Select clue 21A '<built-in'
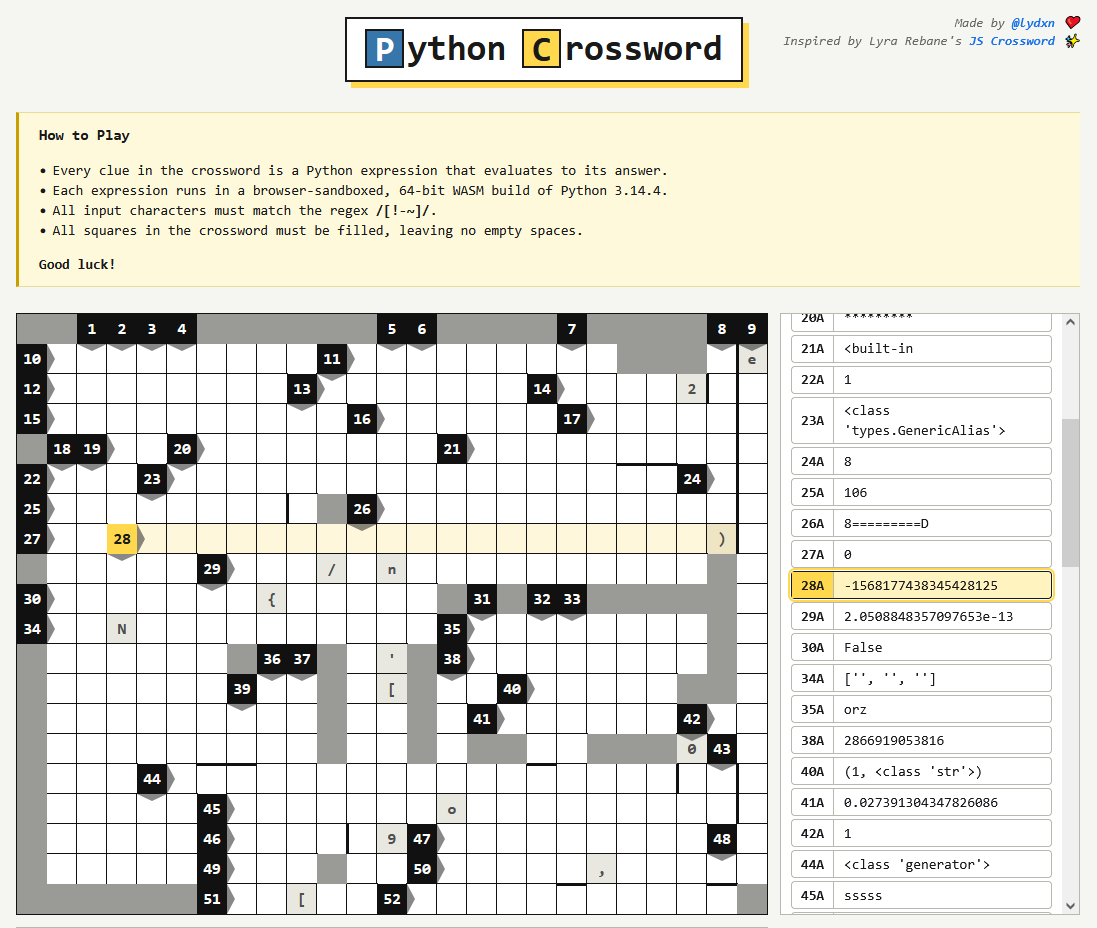The image size is (1097, 928). 921,349
